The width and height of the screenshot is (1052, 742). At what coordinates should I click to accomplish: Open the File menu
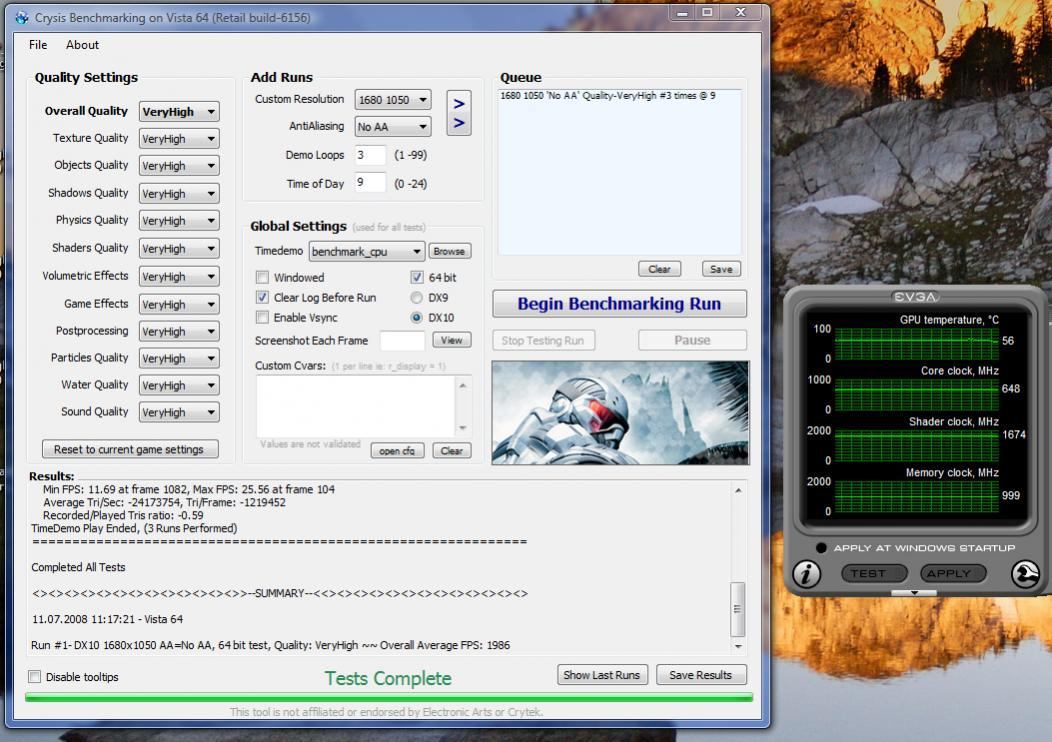[x=38, y=44]
